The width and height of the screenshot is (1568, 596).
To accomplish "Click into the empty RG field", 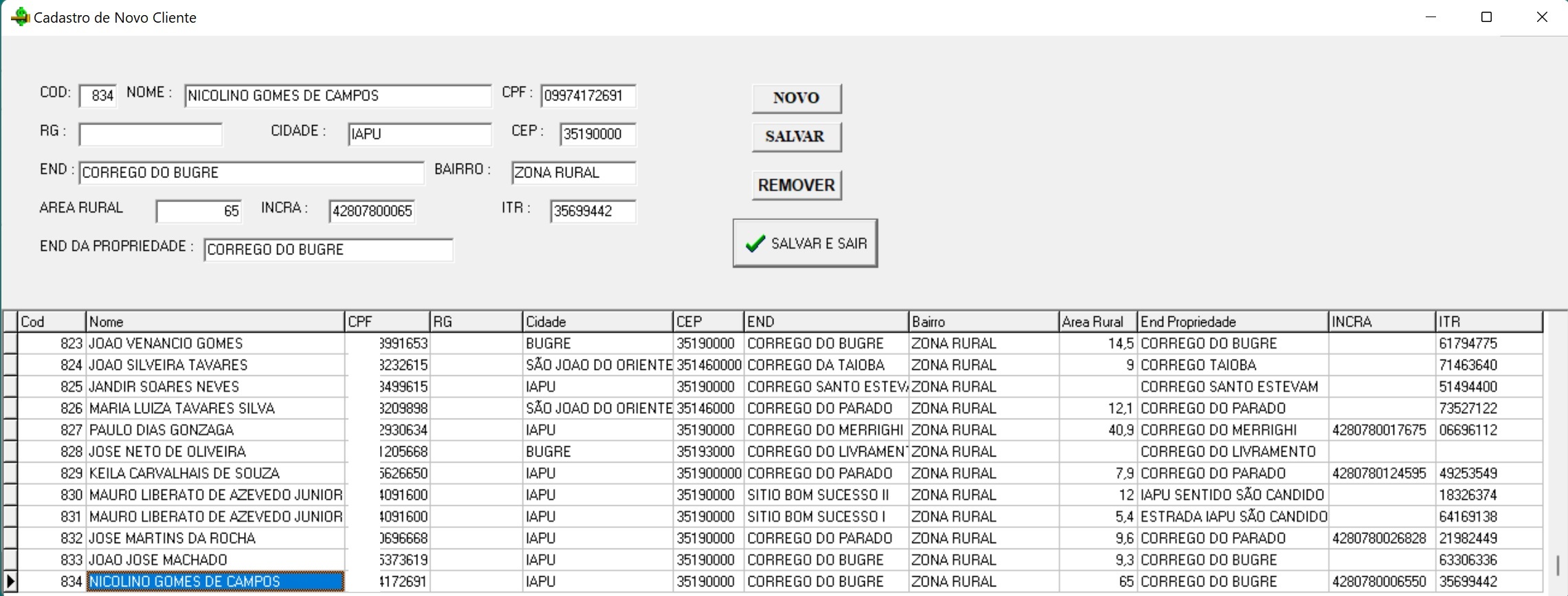I will point(151,135).
